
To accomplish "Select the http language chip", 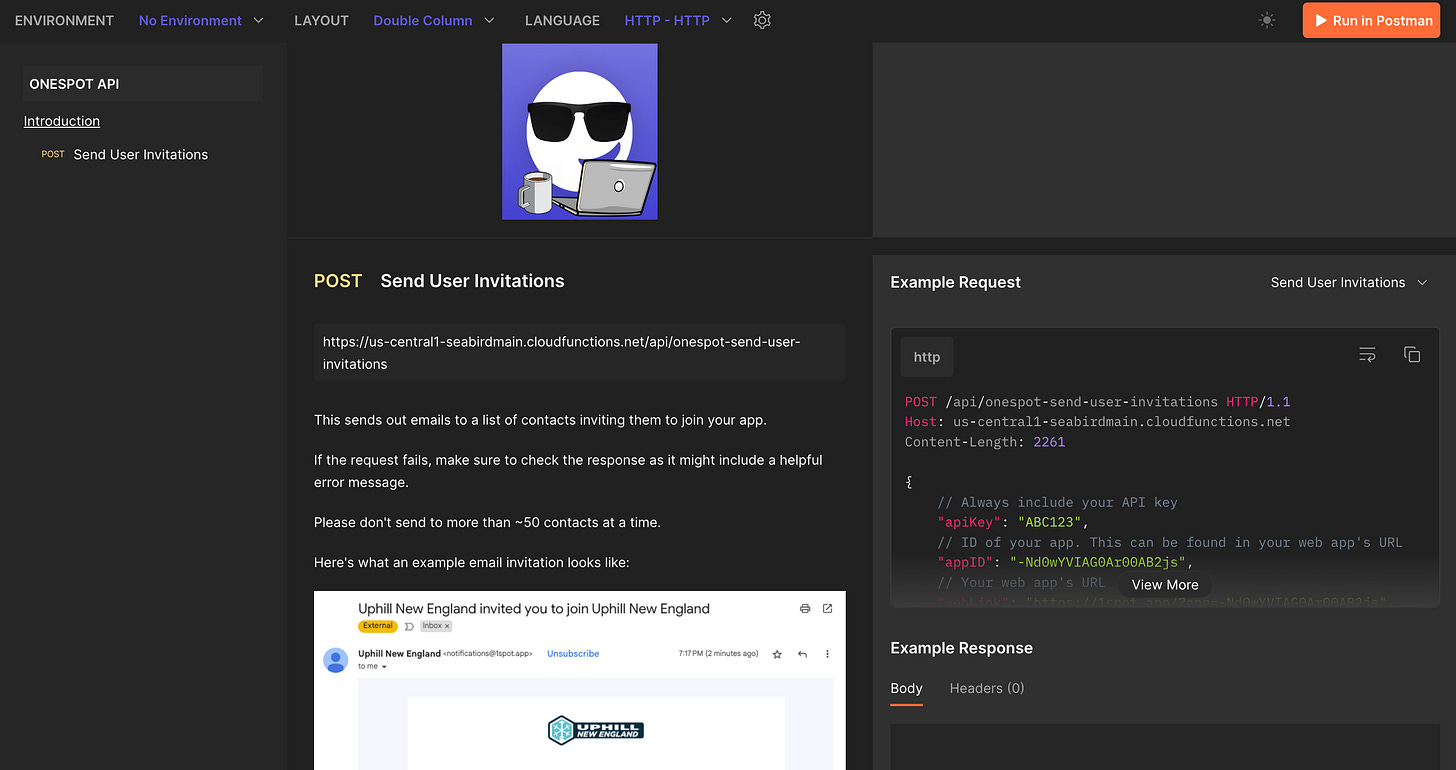I will (x=927, y=357).
